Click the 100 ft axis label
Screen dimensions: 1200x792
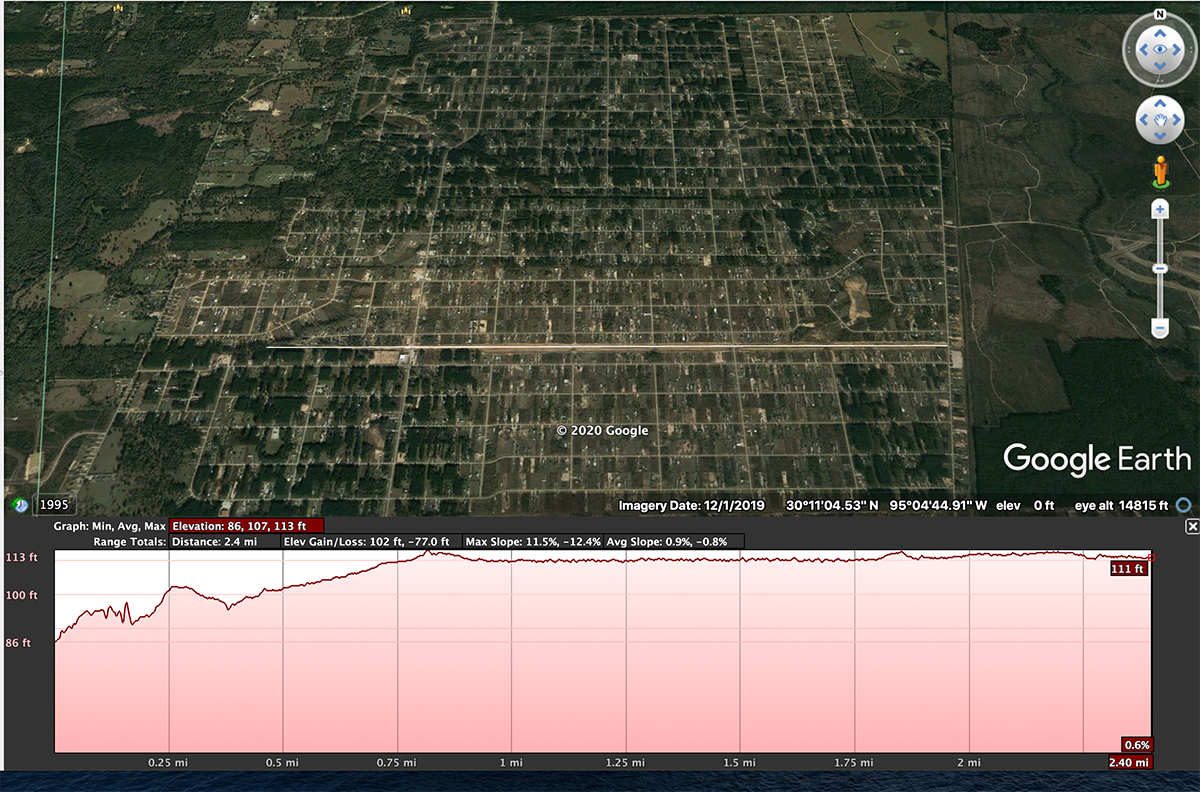(x=22, y=596)
